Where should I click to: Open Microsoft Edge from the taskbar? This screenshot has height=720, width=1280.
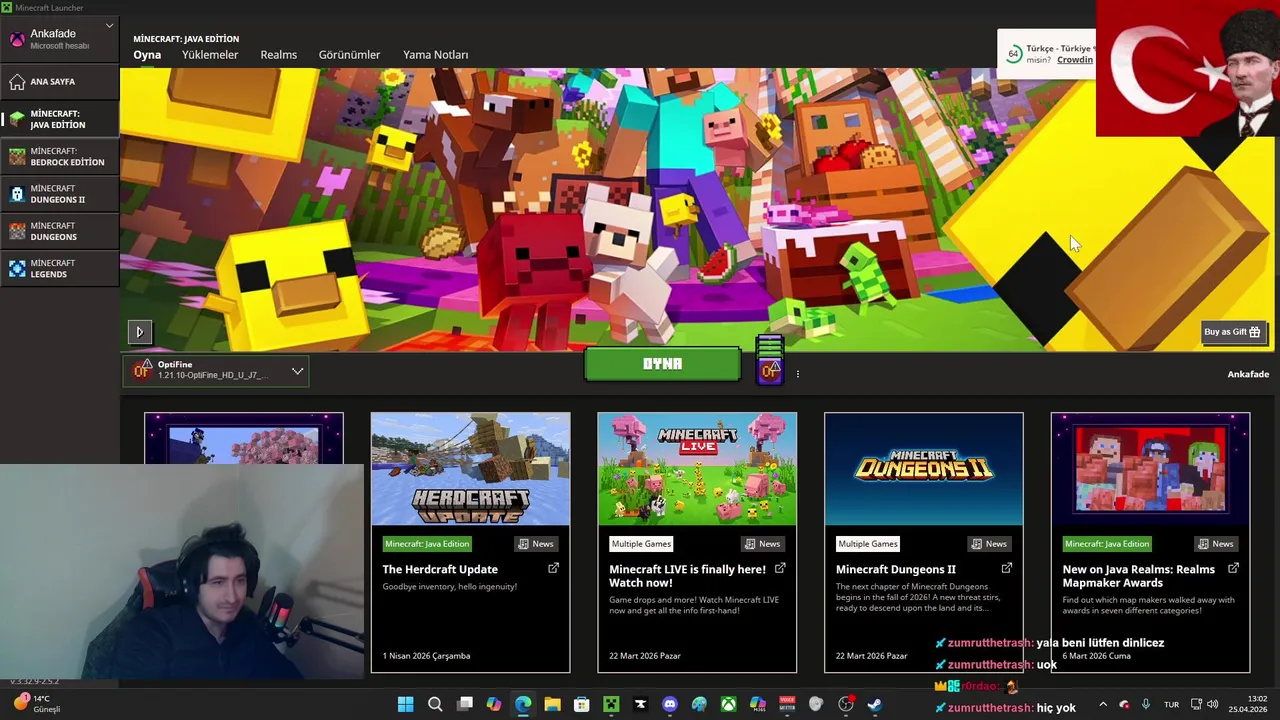523,704
